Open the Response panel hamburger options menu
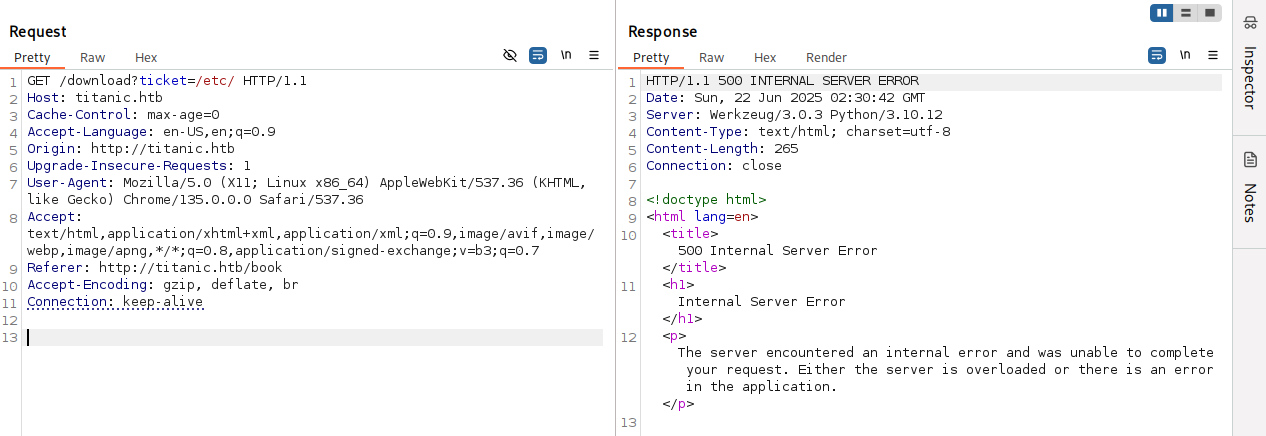The width and height of the screenshot is (1266, 436). point(1213,55)
